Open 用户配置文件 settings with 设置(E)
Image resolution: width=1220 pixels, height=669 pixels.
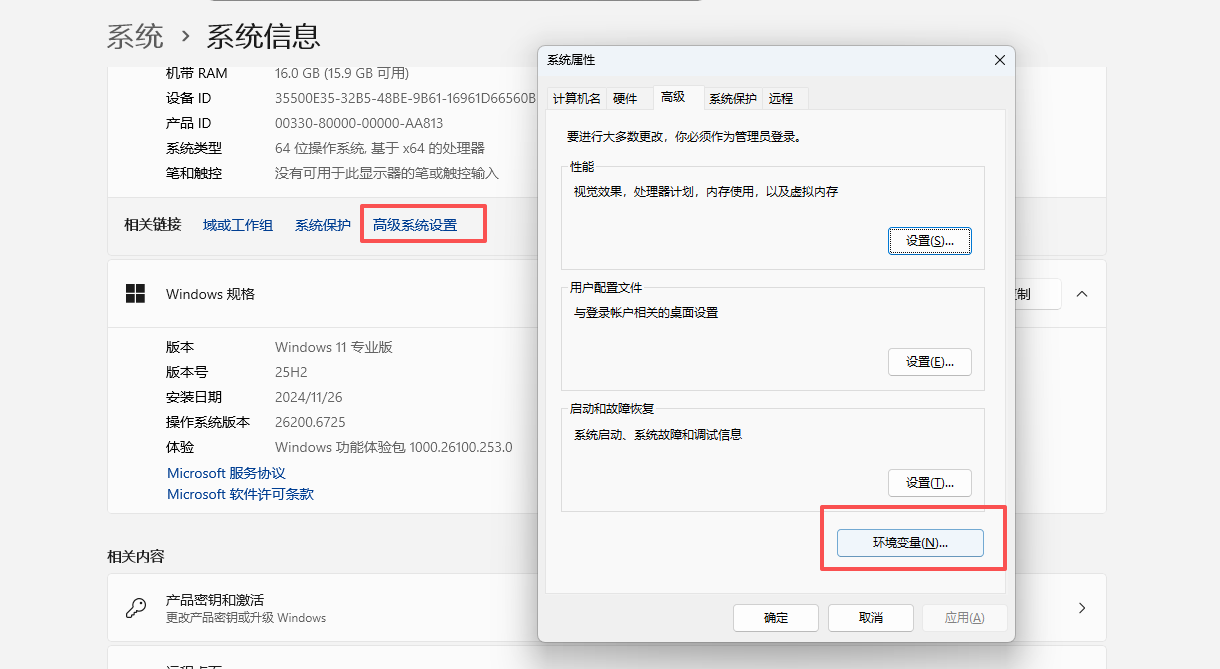pyautogui.click(x=929, y=362)
